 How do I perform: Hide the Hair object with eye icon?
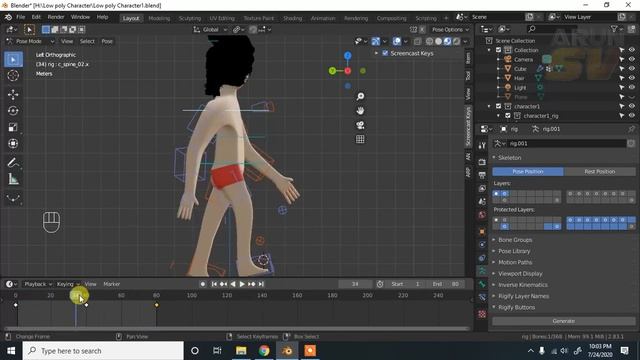pyautogui.click(x=631, y=78)
